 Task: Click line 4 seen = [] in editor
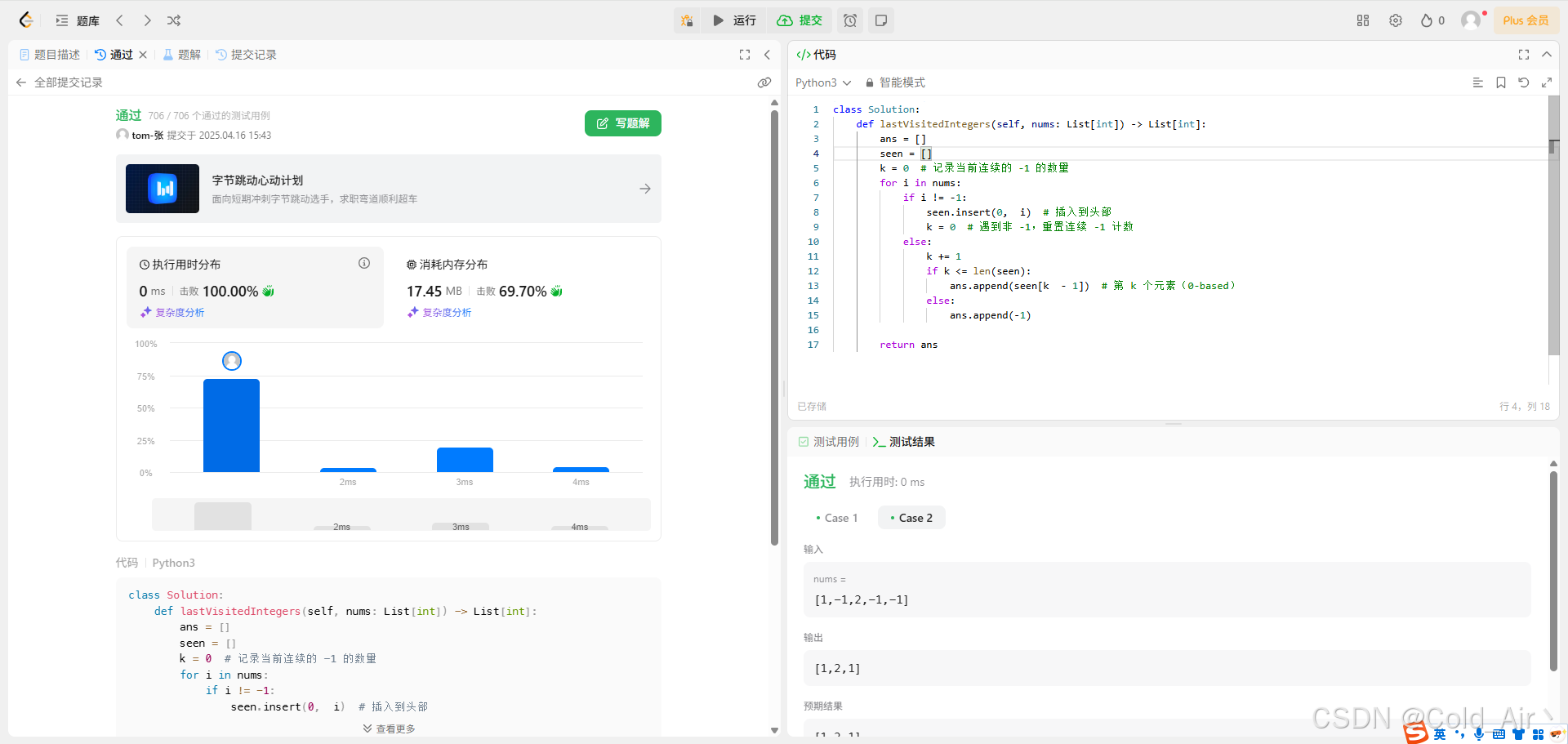pyautogui.click(x=906, y=154)
